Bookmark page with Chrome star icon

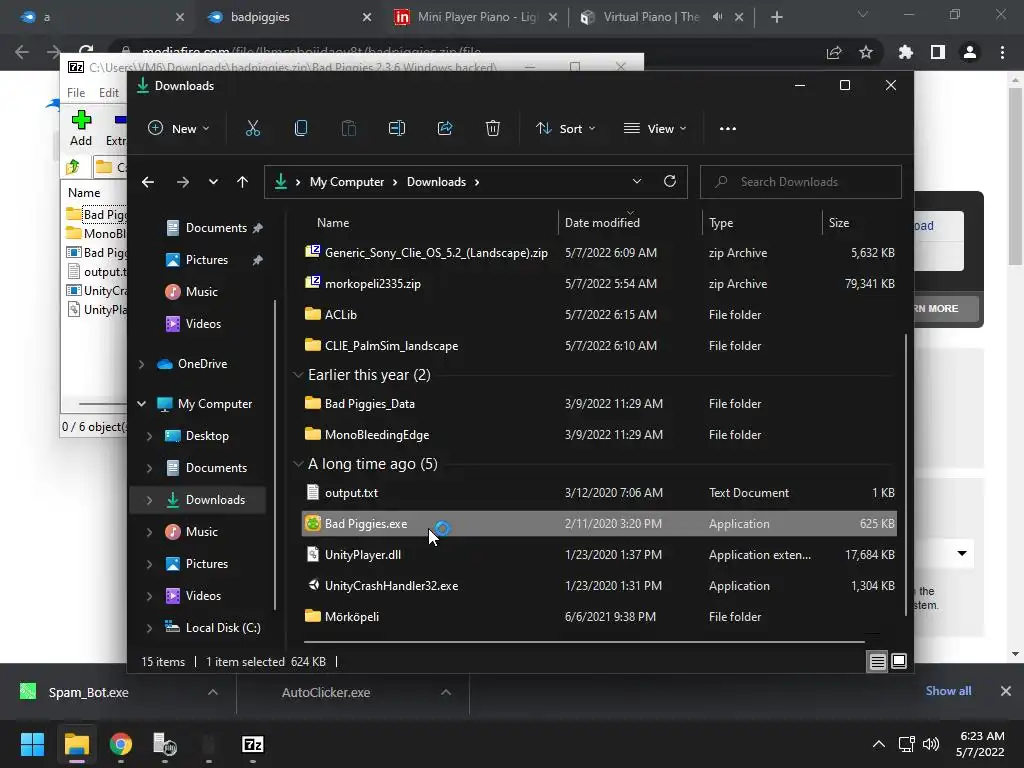click(x=866, y=52)
